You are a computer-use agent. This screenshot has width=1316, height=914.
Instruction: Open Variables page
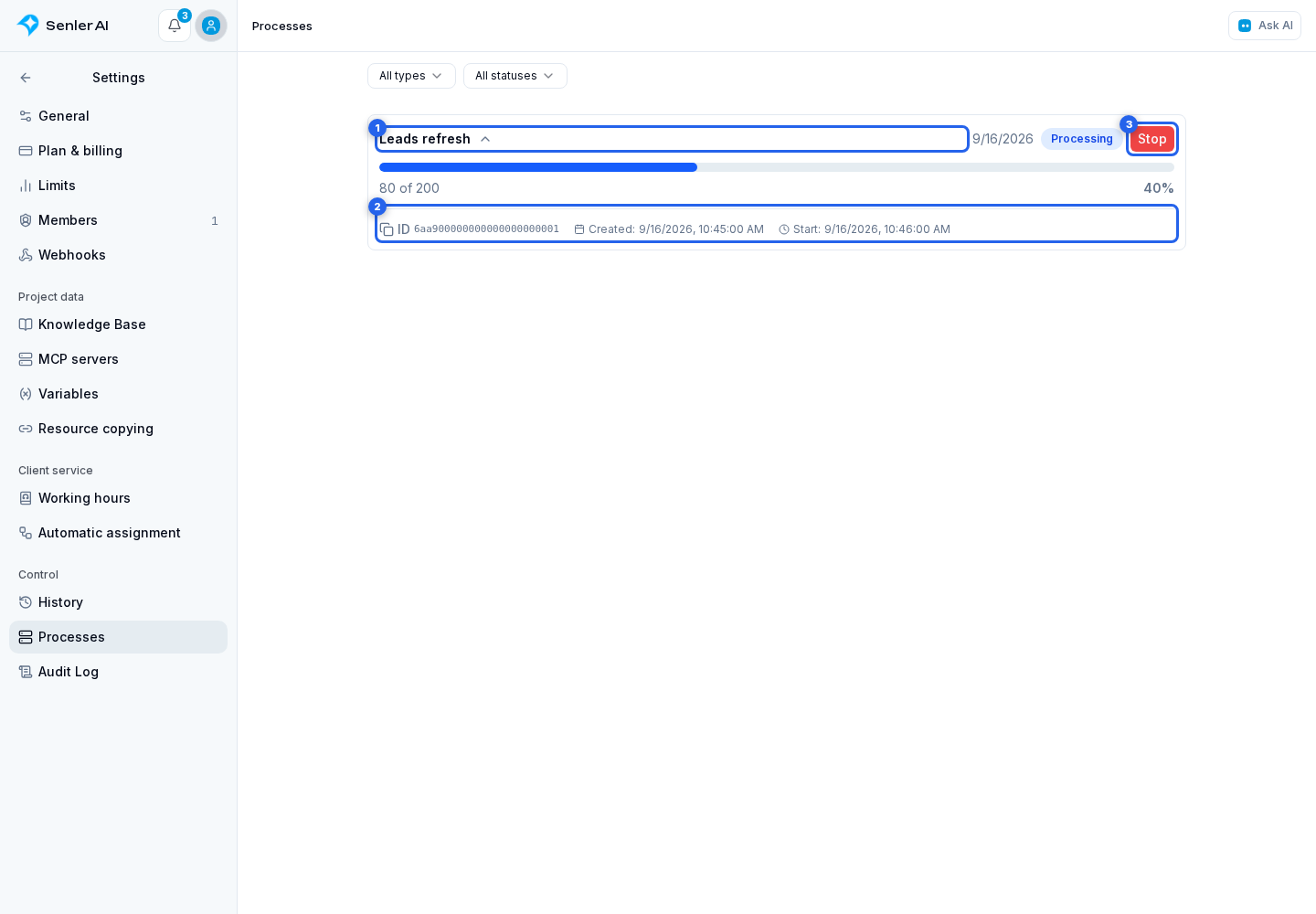point(118,394)
